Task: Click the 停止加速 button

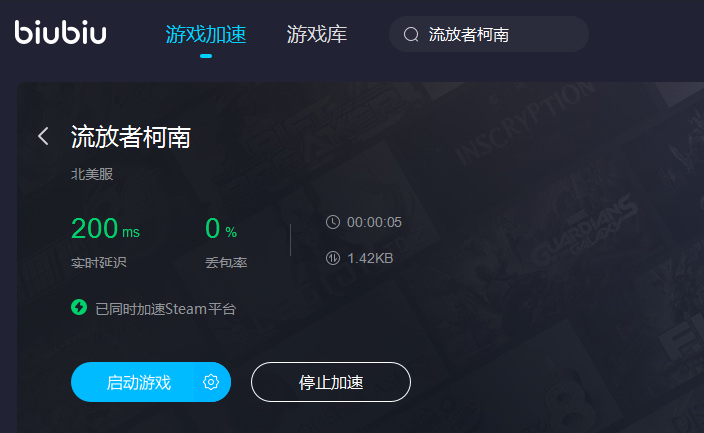Action: (x=331, y=382)
